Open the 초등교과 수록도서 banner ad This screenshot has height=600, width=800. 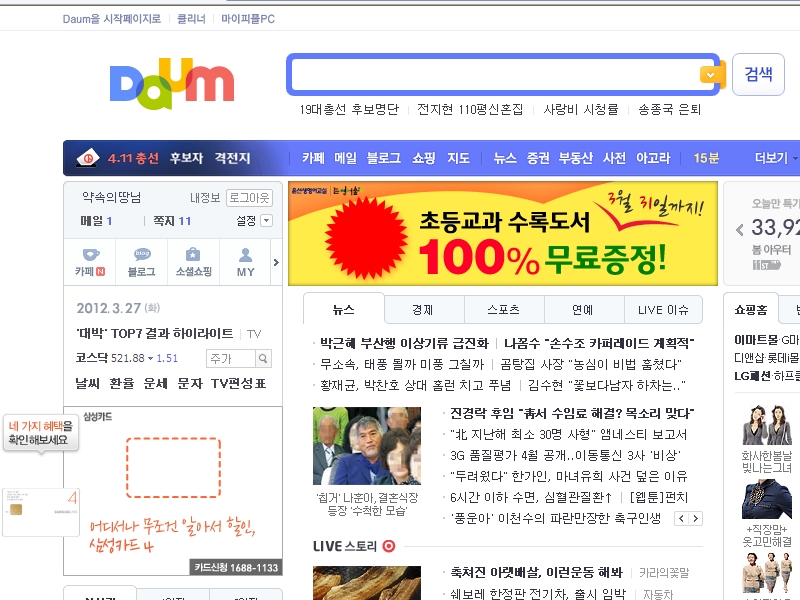pyautogui.click(x=503, y=234)
